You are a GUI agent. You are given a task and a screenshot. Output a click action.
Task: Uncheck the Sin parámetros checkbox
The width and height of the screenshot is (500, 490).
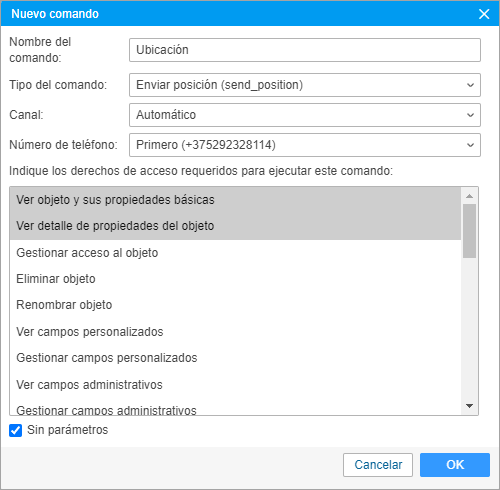click(16, 430)
